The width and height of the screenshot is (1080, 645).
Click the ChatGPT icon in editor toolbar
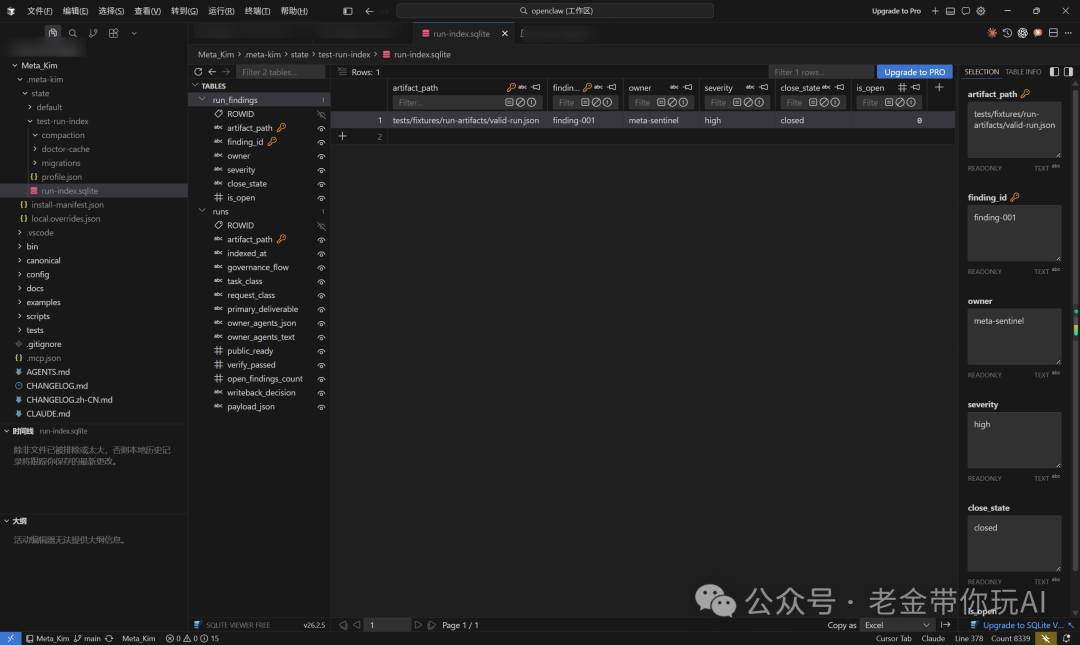click(x=1022, y=33)
